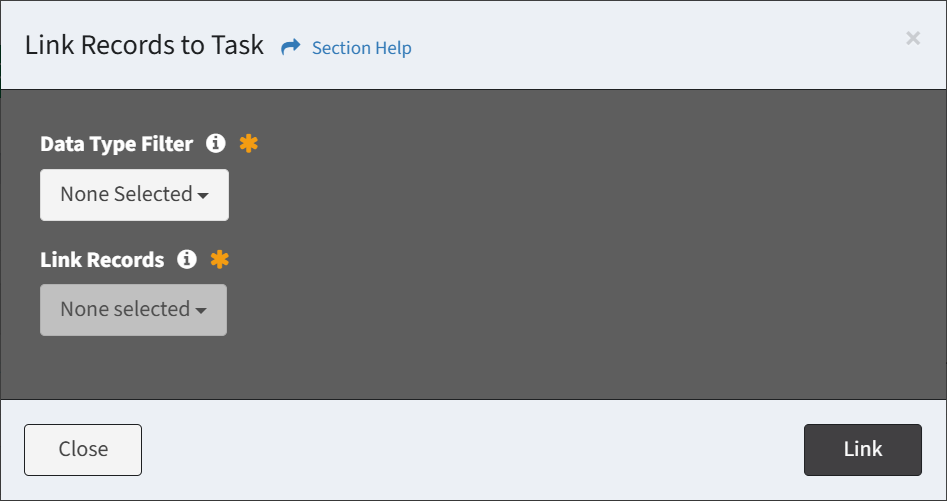Click the caret beside None Selected under Data Type Filter
Image resolution: width=947 pixels, height=501 pixels.
click(x=203, y=196)
